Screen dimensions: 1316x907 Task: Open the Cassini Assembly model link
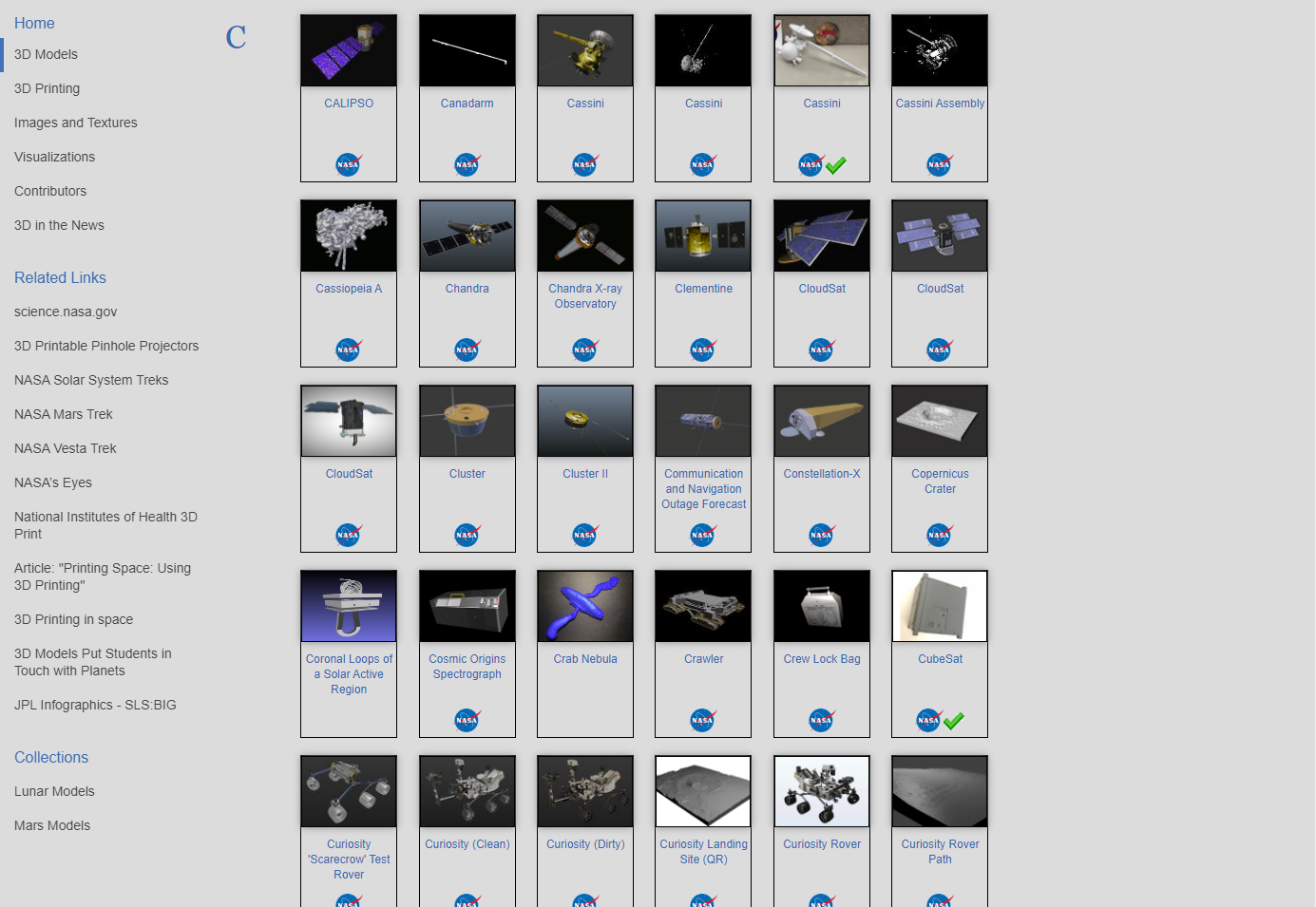point(939,103)
